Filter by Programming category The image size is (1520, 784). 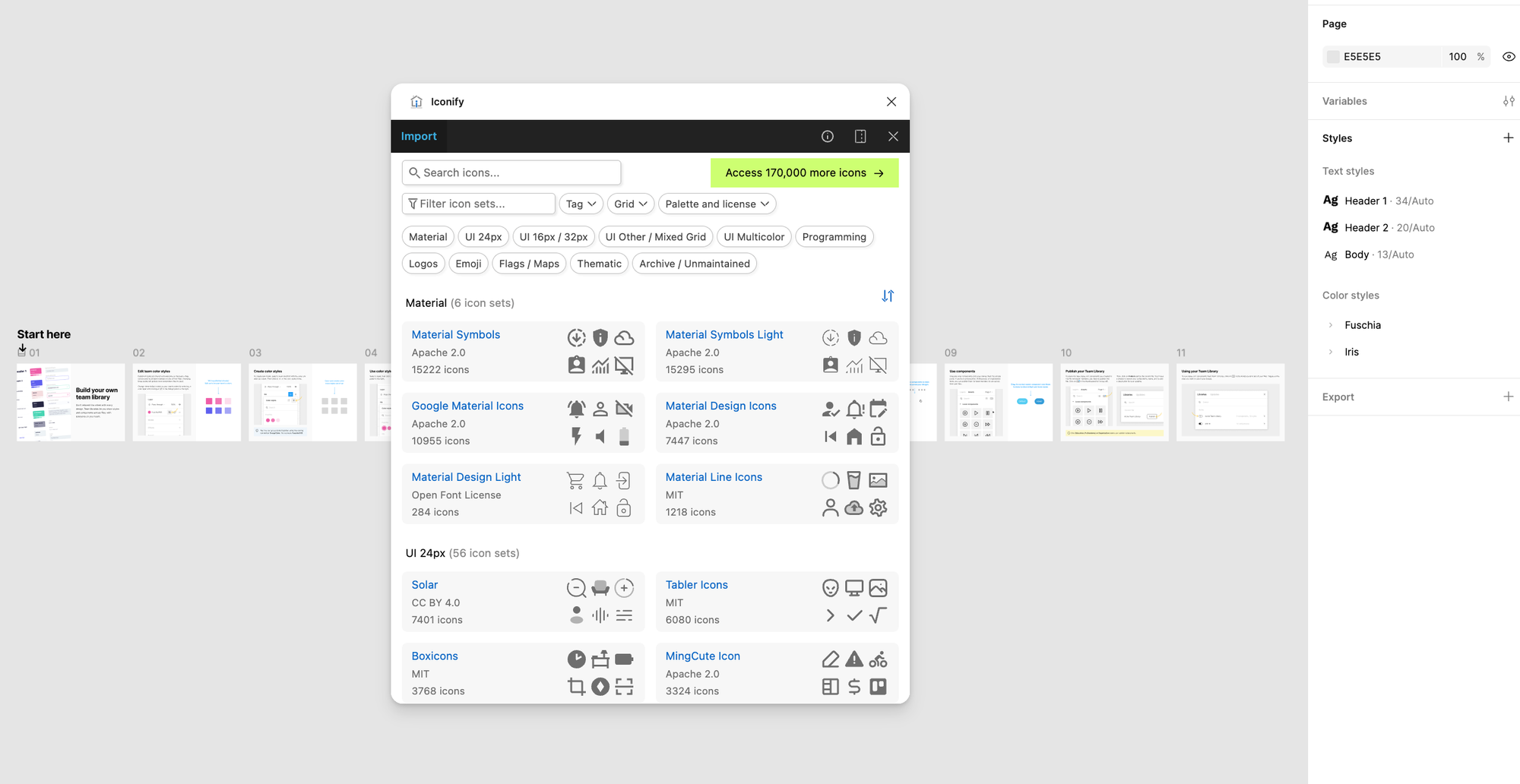coord(834,237)
